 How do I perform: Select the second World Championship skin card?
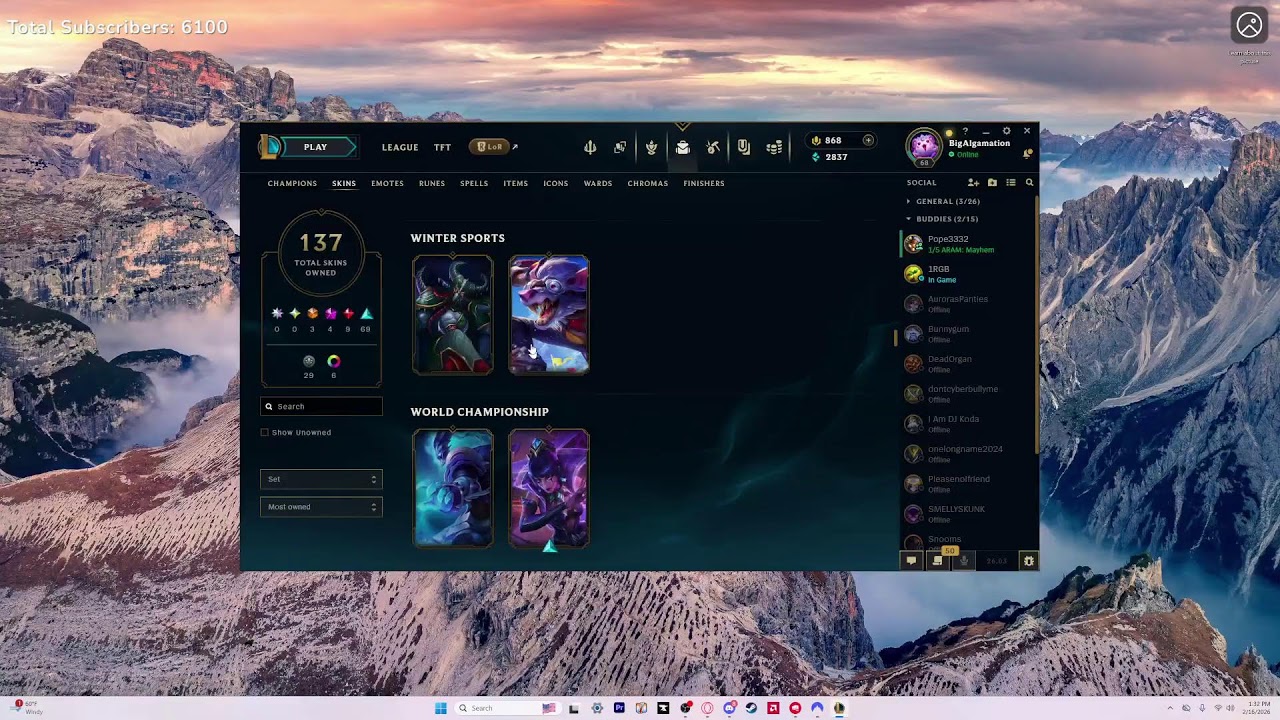(549, 489)
